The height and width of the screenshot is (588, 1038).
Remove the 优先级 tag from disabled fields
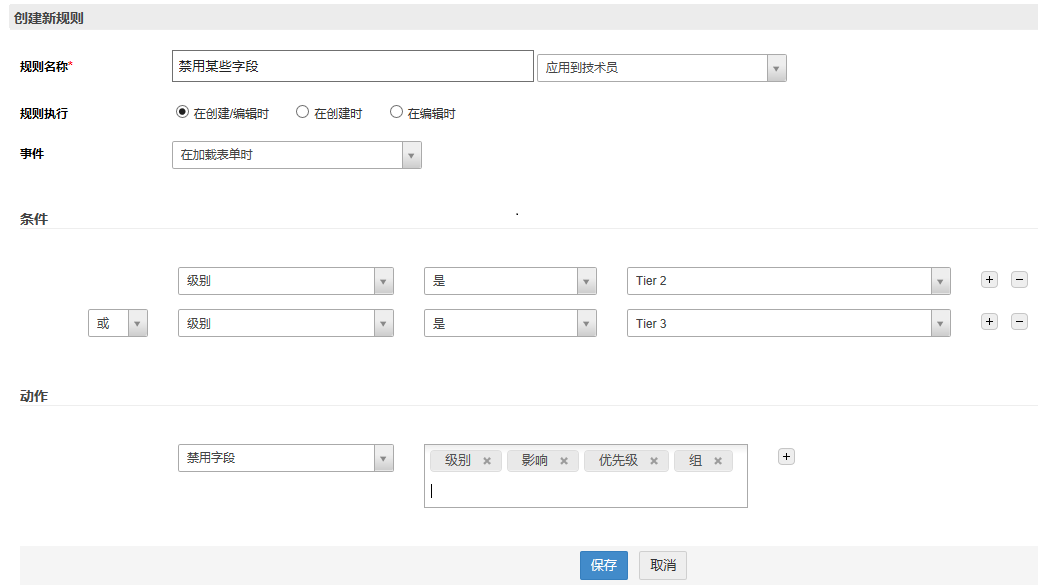pos(654,461)
